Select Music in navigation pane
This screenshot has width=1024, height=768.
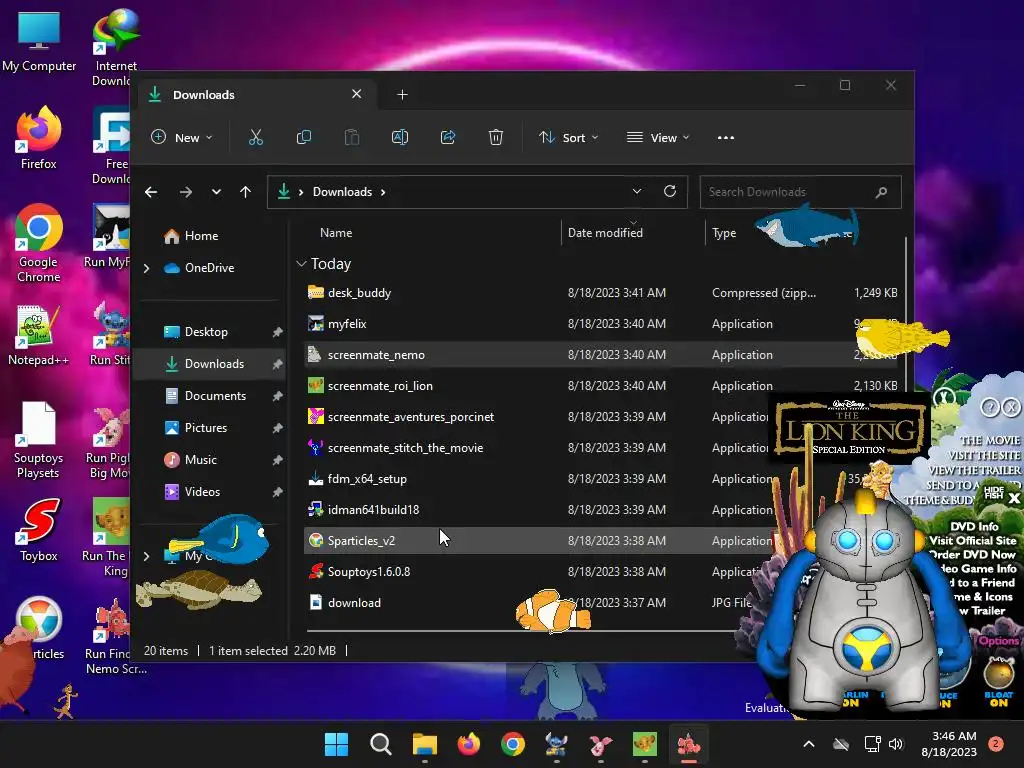(x=200, y=460)
